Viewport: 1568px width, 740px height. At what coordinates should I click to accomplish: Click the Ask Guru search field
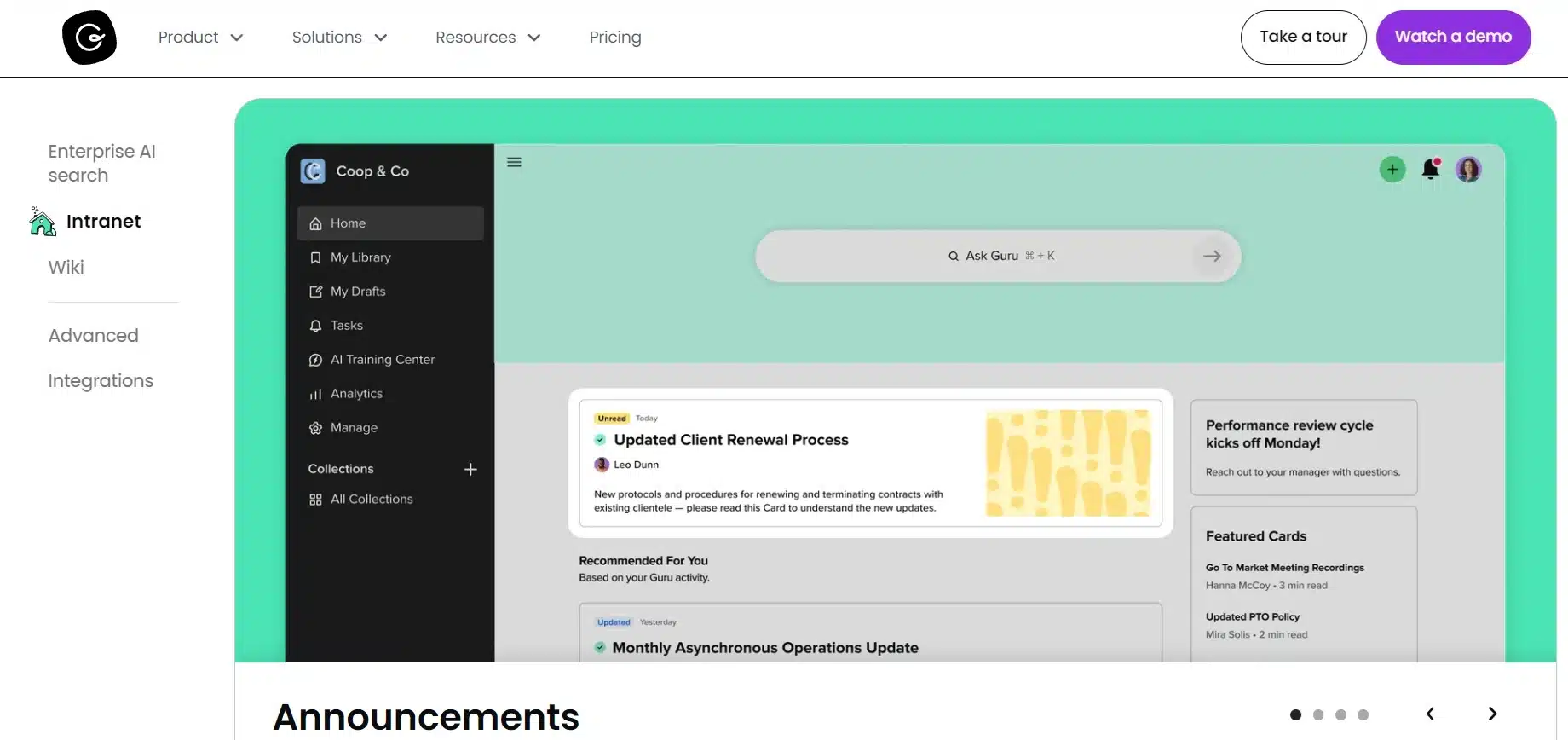pyautogui.click(x=998, y=256)
